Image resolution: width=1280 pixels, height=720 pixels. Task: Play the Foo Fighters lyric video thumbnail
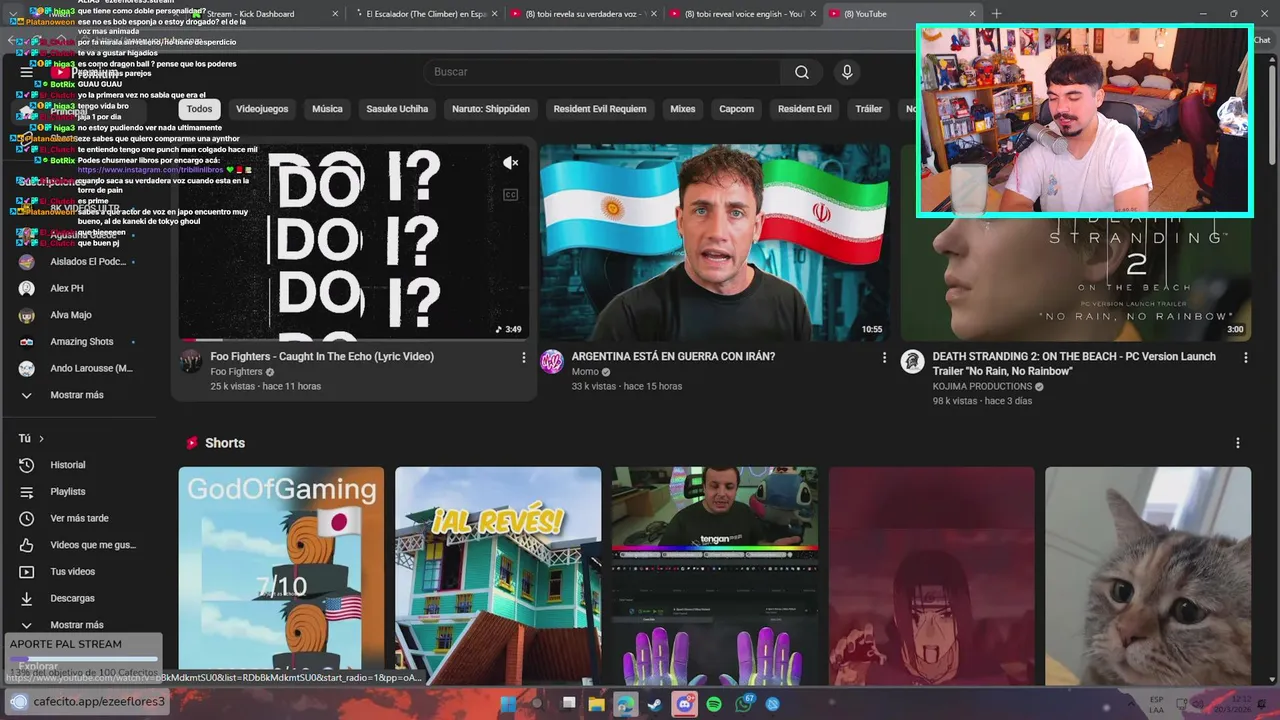click(354, 242)
